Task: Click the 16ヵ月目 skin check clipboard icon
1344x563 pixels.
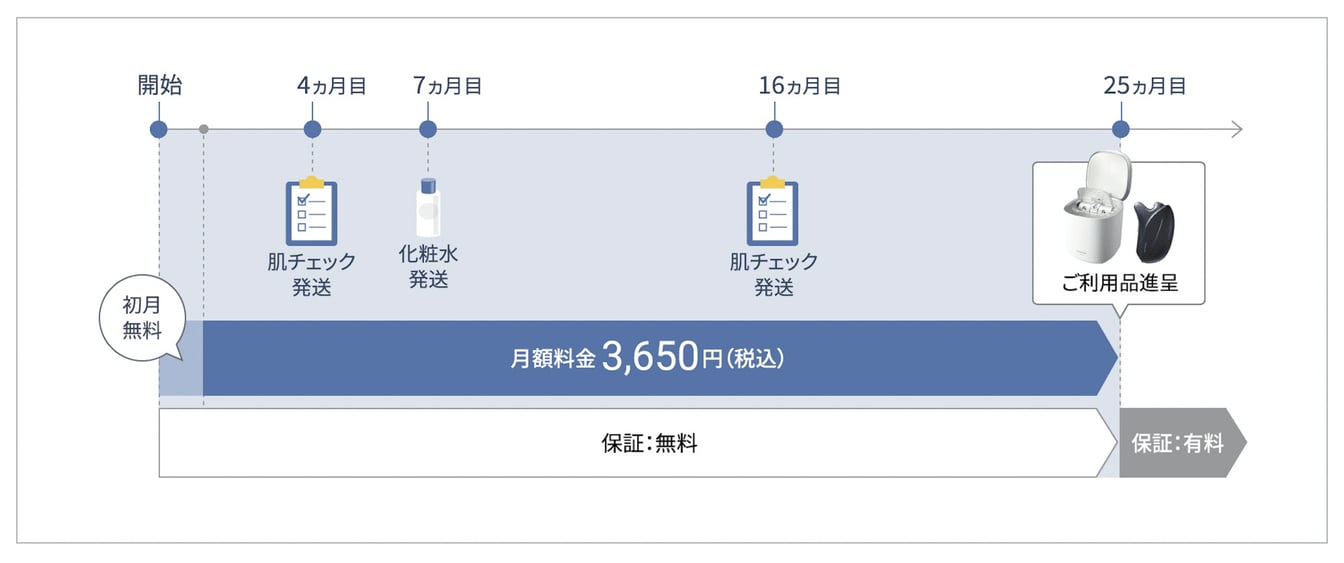Action: (773, 211)
